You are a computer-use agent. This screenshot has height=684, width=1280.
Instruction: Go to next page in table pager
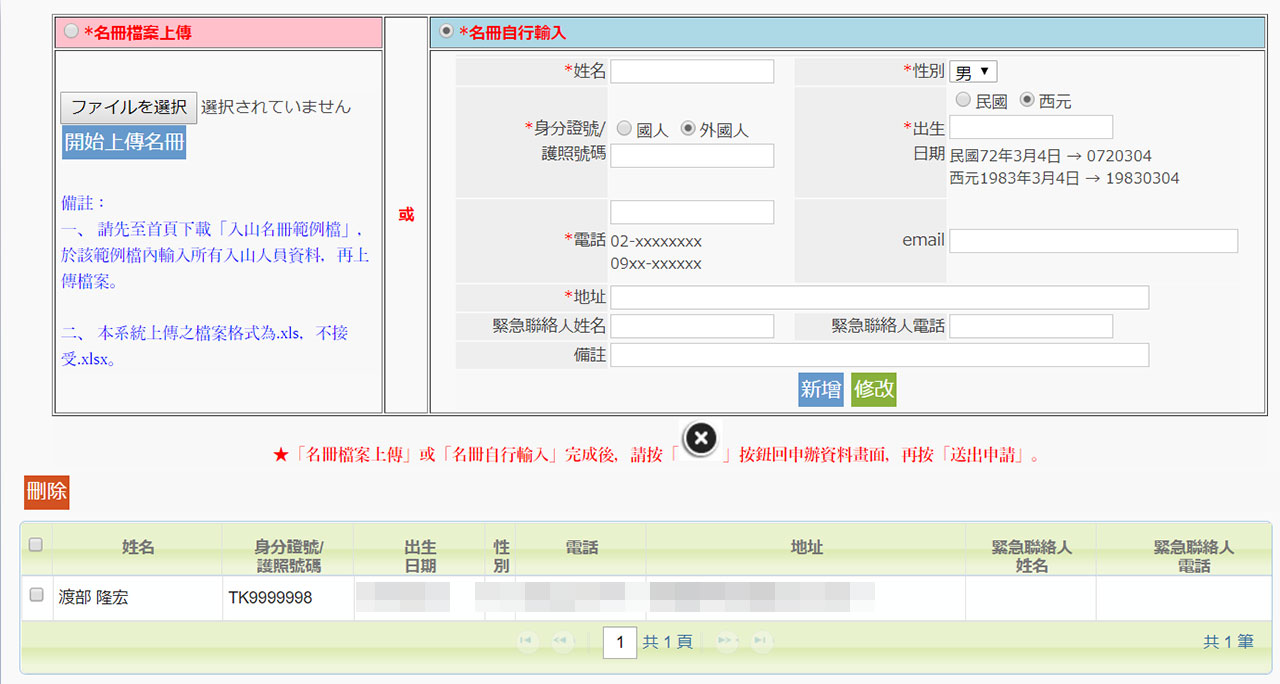click(x=727, y=641)
